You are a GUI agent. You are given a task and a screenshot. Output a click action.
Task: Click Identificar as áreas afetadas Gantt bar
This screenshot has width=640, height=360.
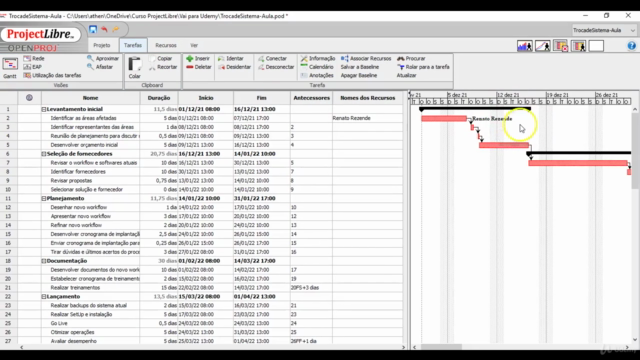(444, 118)
